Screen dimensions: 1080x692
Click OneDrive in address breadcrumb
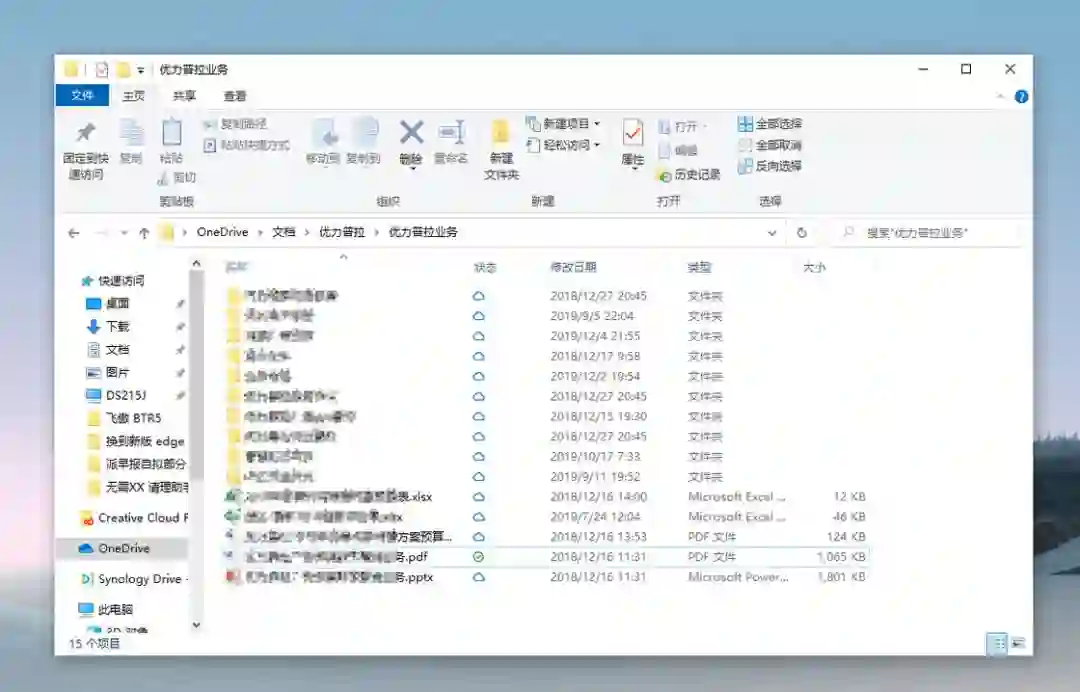tap(222, 232)
